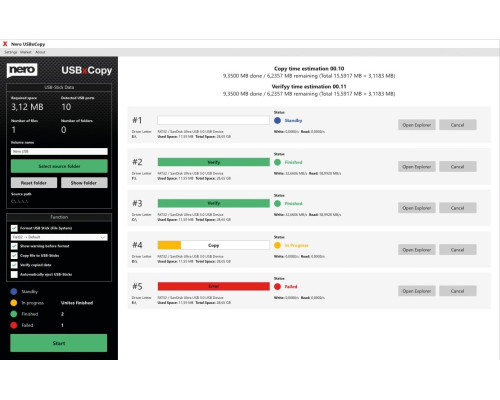
Task: Toggle Show warning before format checkbox
Action: pos(14,246)
